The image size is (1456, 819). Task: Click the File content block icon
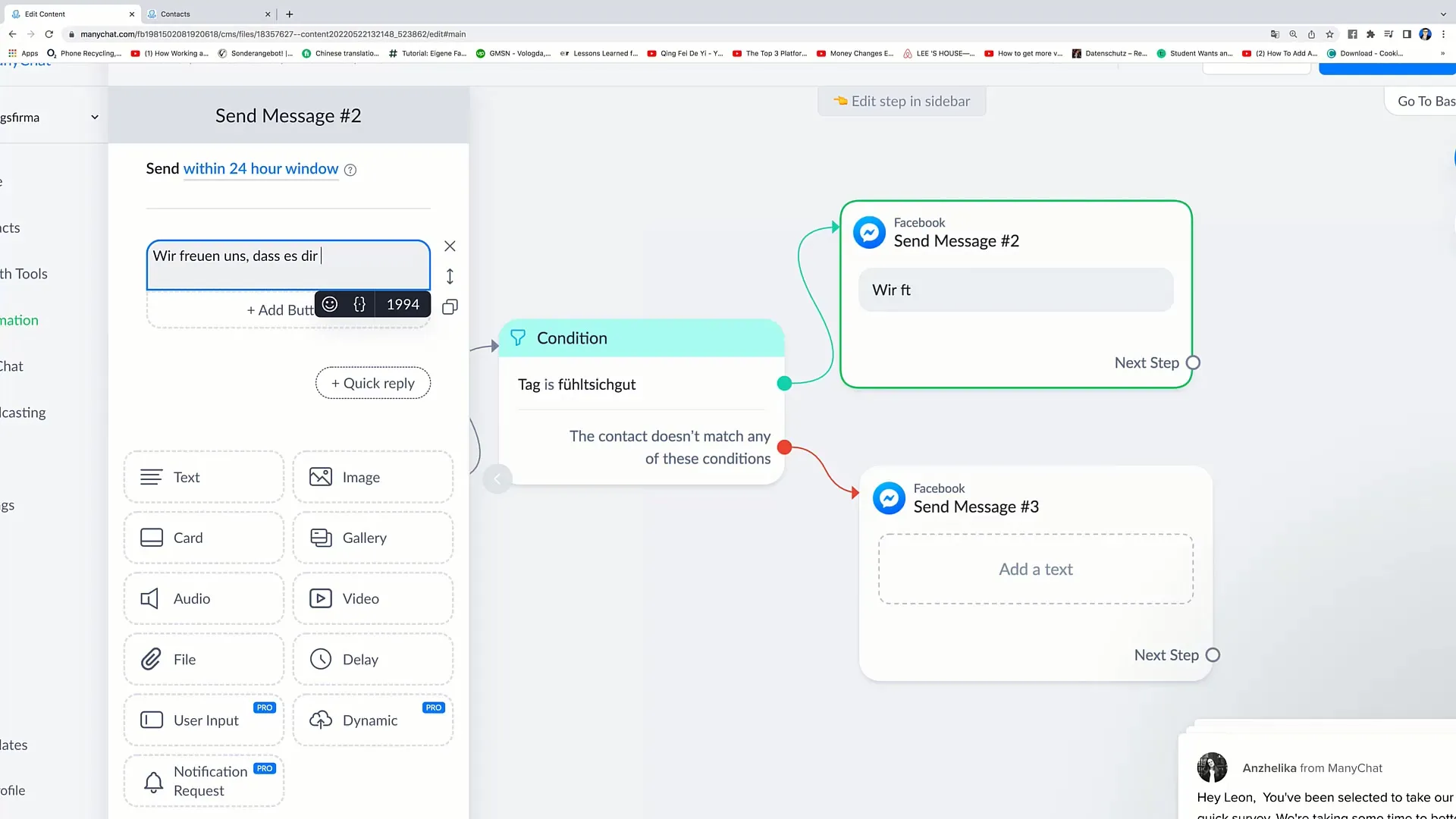pyautogui.click(x=151, y=659)
